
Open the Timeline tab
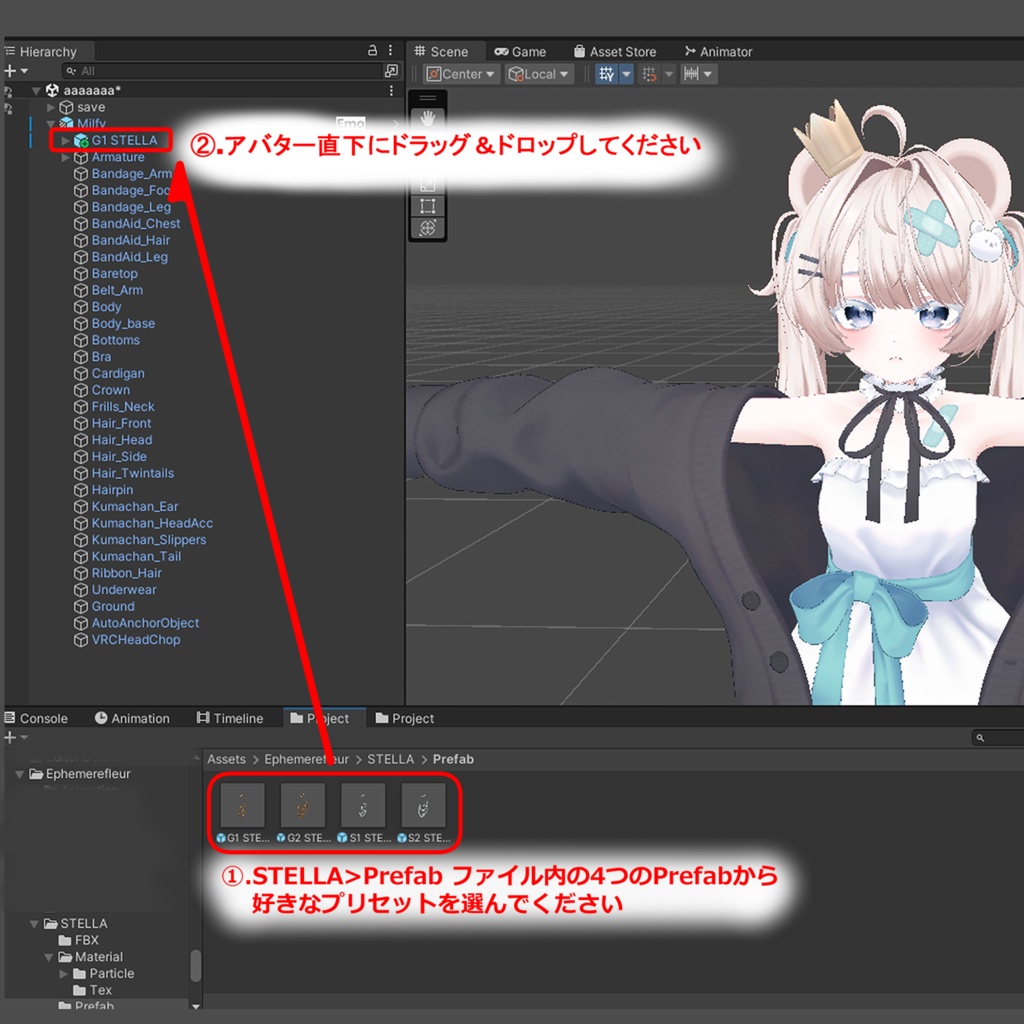coord(230,718)
